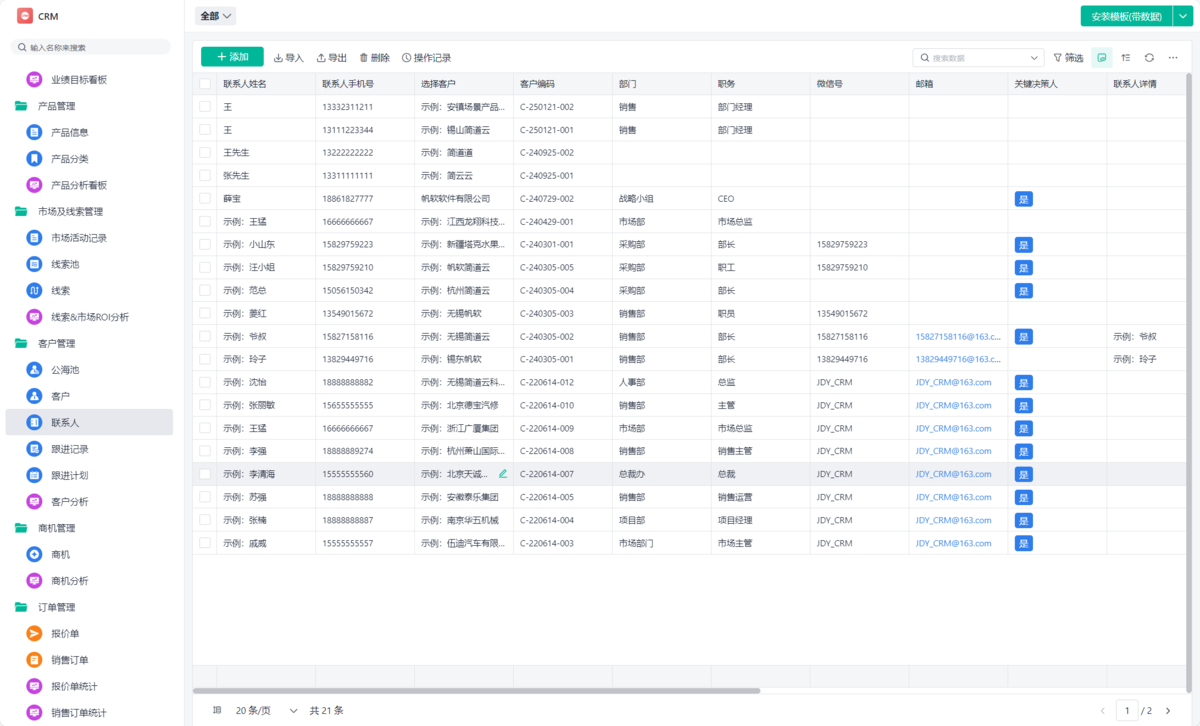Select the 线索 menu item
The width and height of the screenshot is (1200, 726).
(x=89, y=290)
